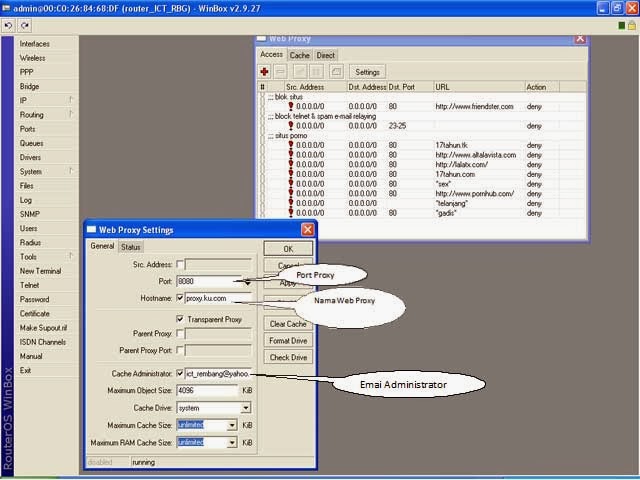Viewport: 640px width, 480px height.
Task: Enable the Src. Address checkbox
Action: point(180,264)
